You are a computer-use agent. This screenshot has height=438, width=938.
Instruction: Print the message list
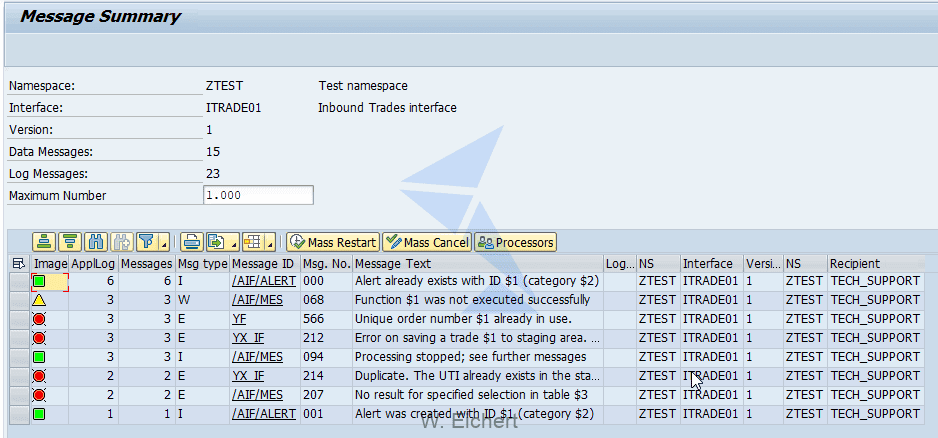click(192, 242)
